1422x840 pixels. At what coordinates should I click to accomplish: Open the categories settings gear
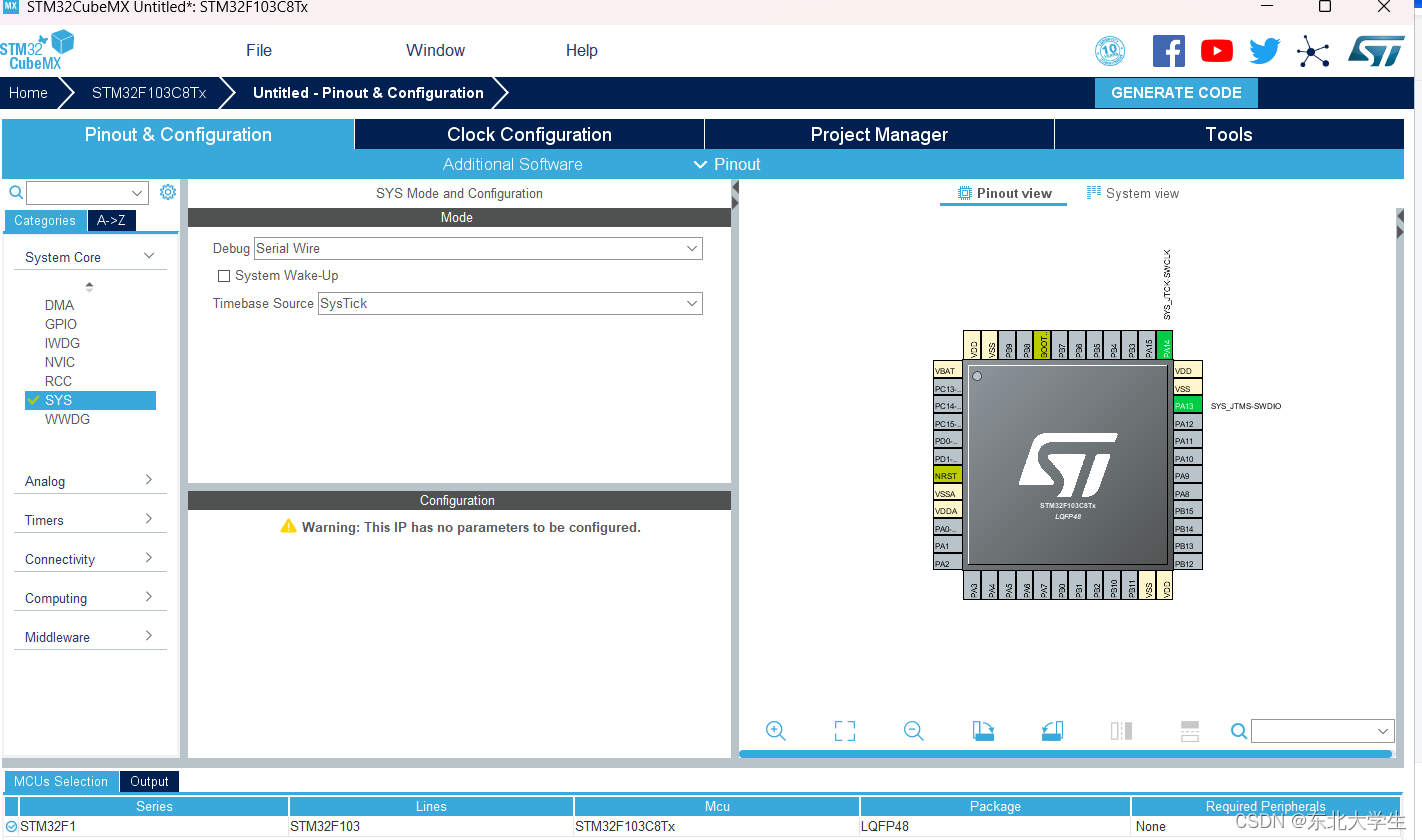pos(168,192)
